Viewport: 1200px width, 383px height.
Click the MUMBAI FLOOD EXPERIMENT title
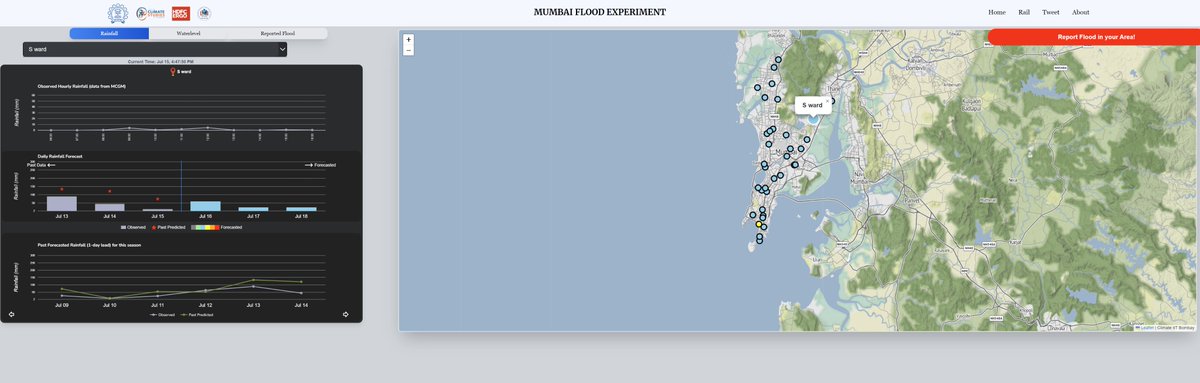point(600,12)
